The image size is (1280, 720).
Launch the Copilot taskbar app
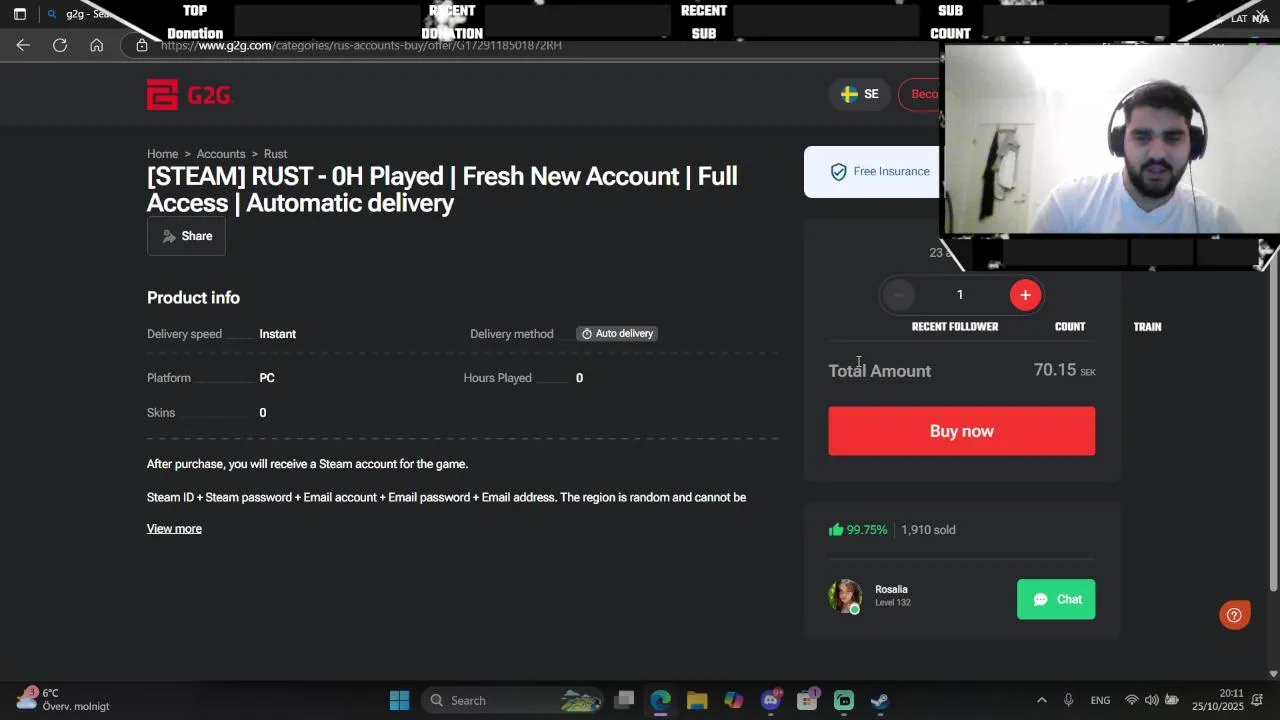tap(734, 700)
